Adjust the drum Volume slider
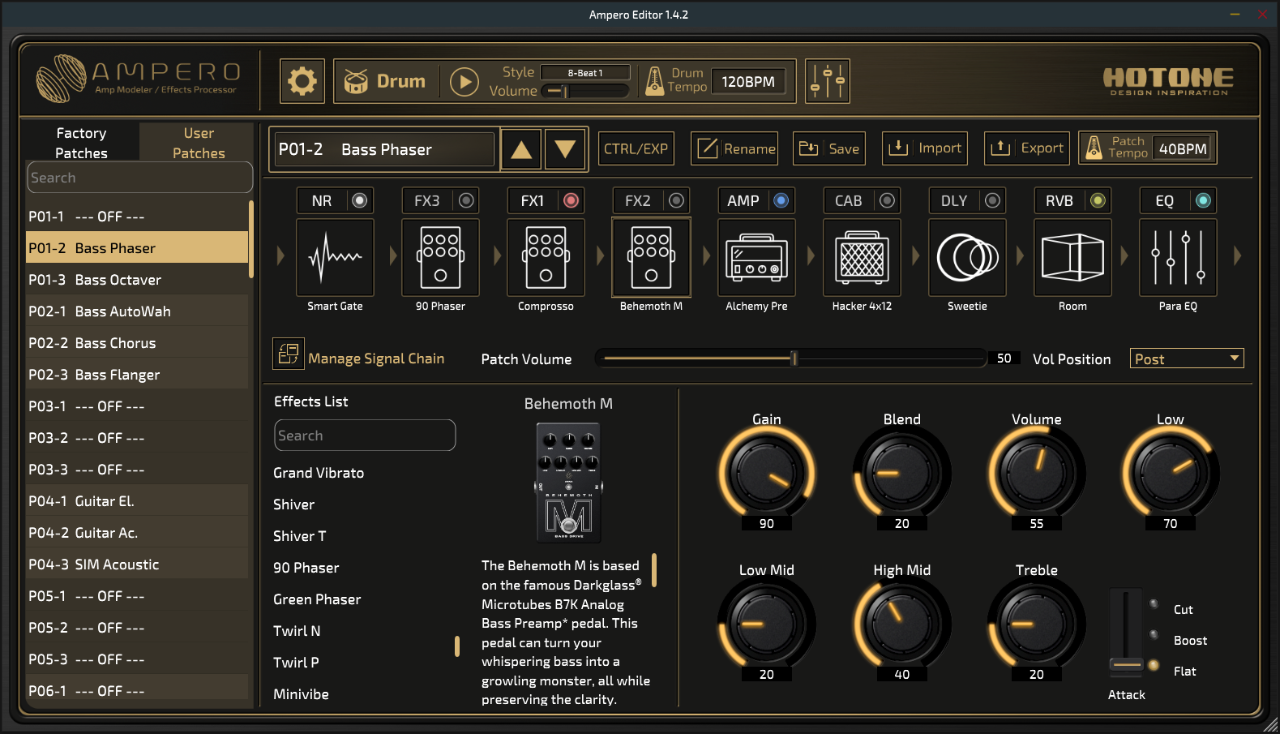 585,91
